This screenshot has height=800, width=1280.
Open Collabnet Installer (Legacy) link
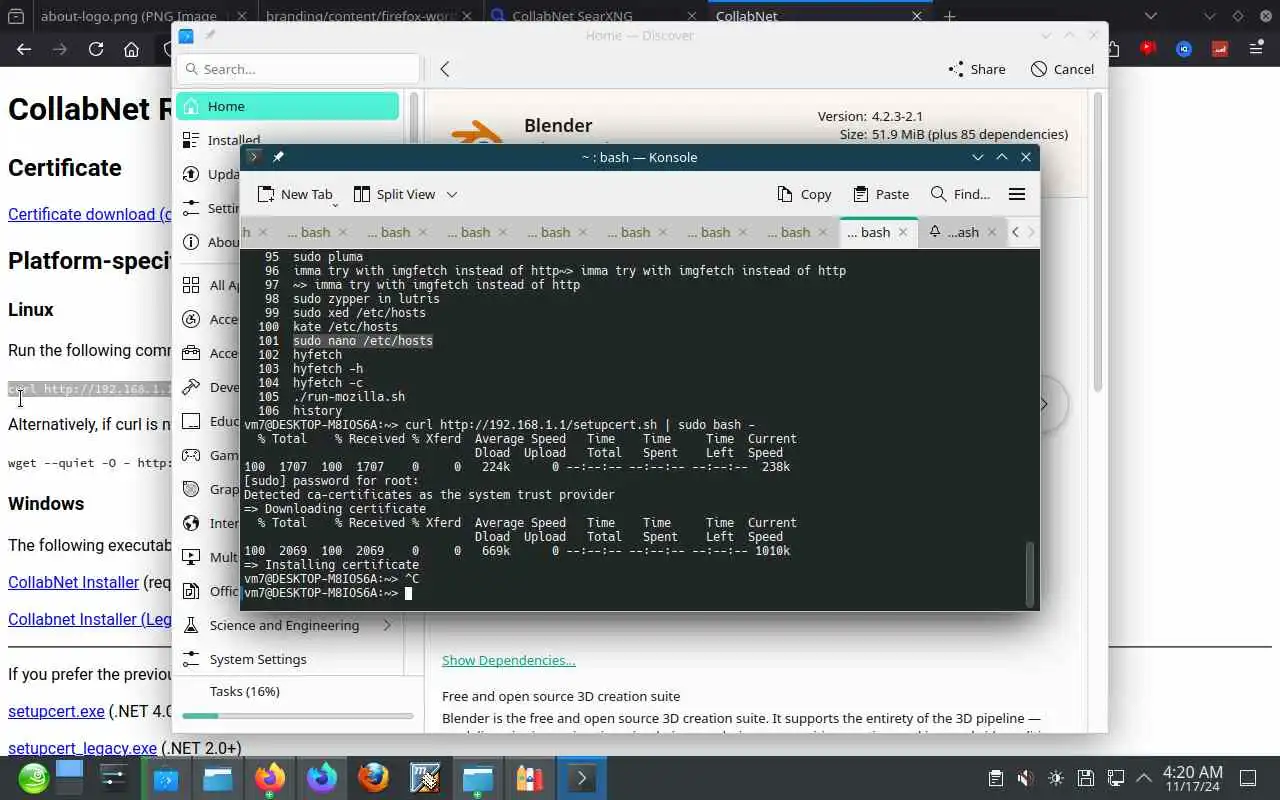coord(90,619)
